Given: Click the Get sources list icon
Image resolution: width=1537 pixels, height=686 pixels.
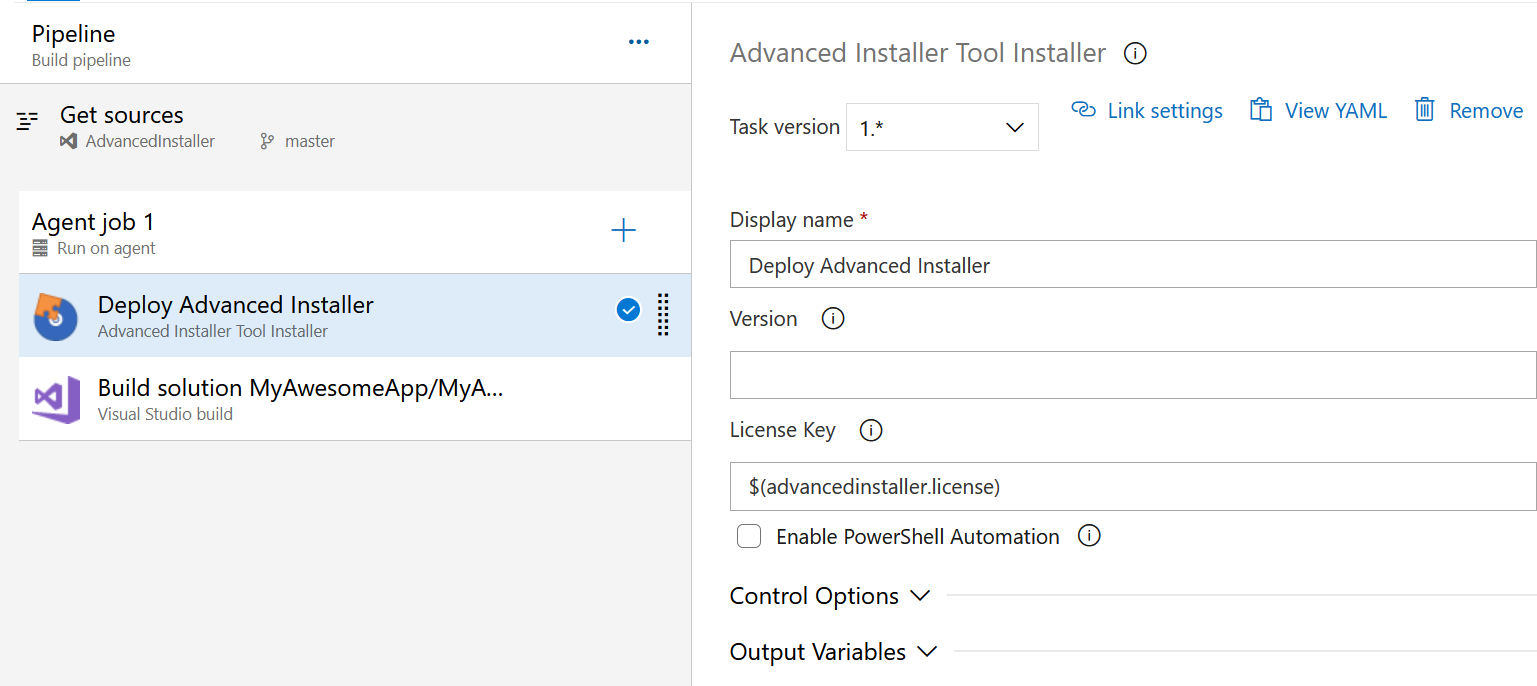Looking at the screenshot, I should point(27,121).
